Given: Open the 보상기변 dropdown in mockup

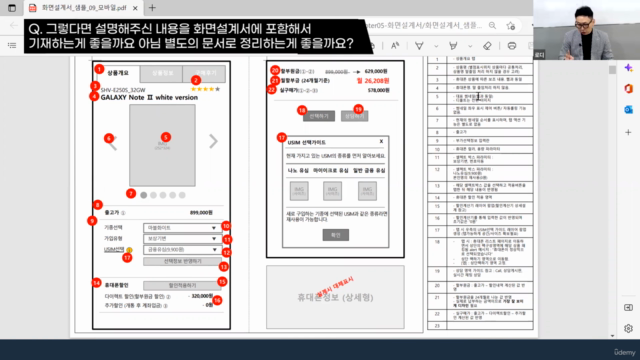Looking at the screenshot, I should click(182, 238).
